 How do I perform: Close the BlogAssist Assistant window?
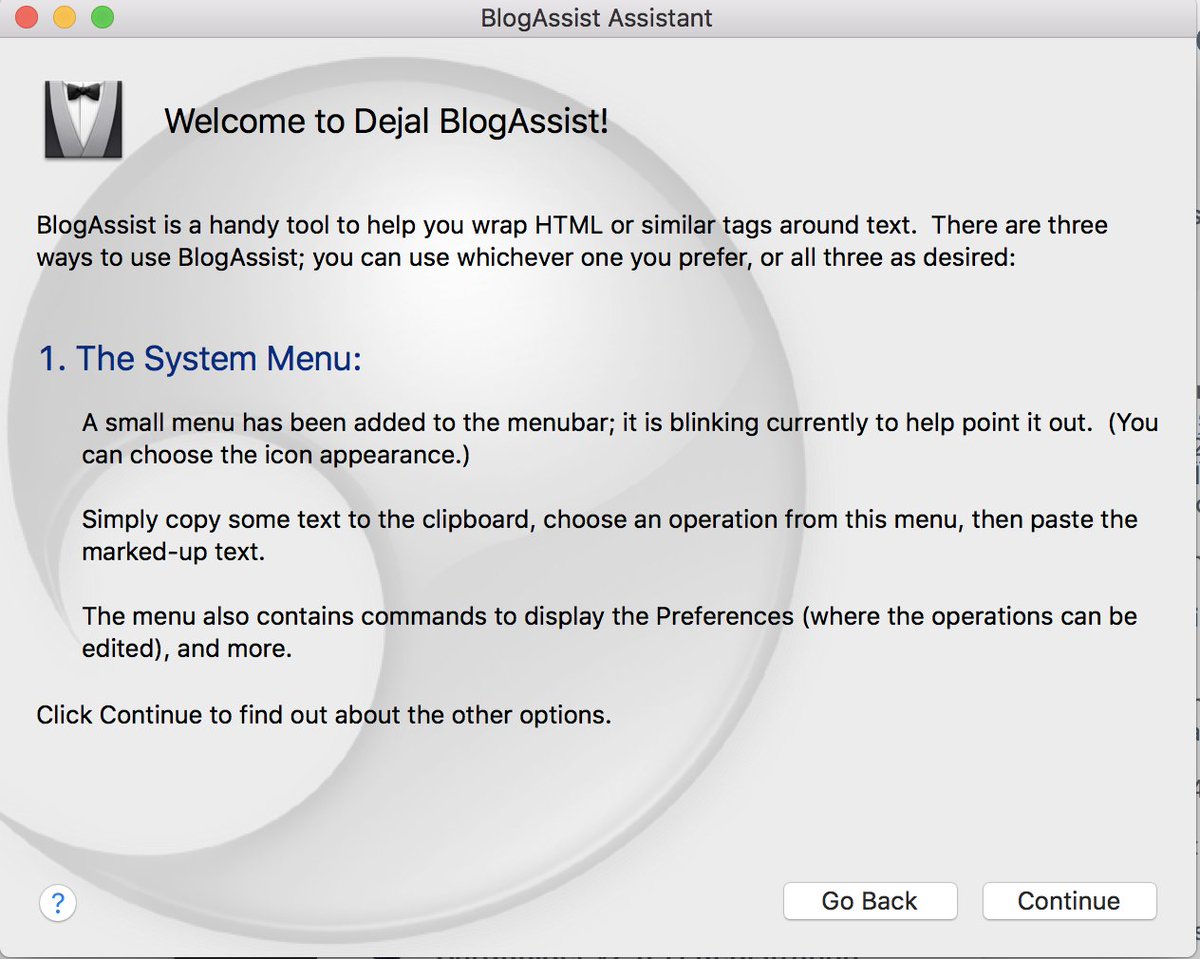(x=27, y=18)
